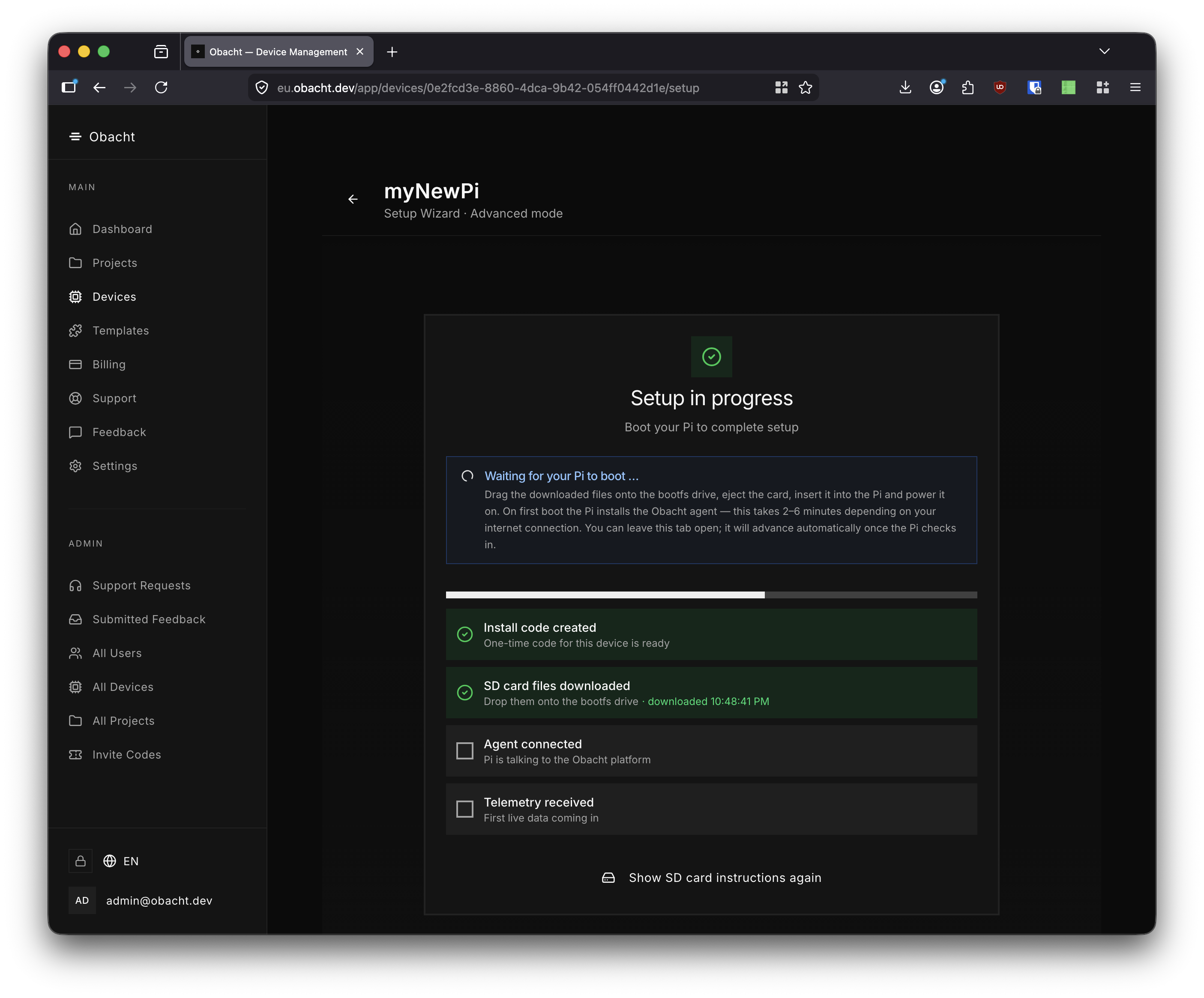Click the green check icon above Setup in progress
1204x998 pixels.
pos(712,357)
